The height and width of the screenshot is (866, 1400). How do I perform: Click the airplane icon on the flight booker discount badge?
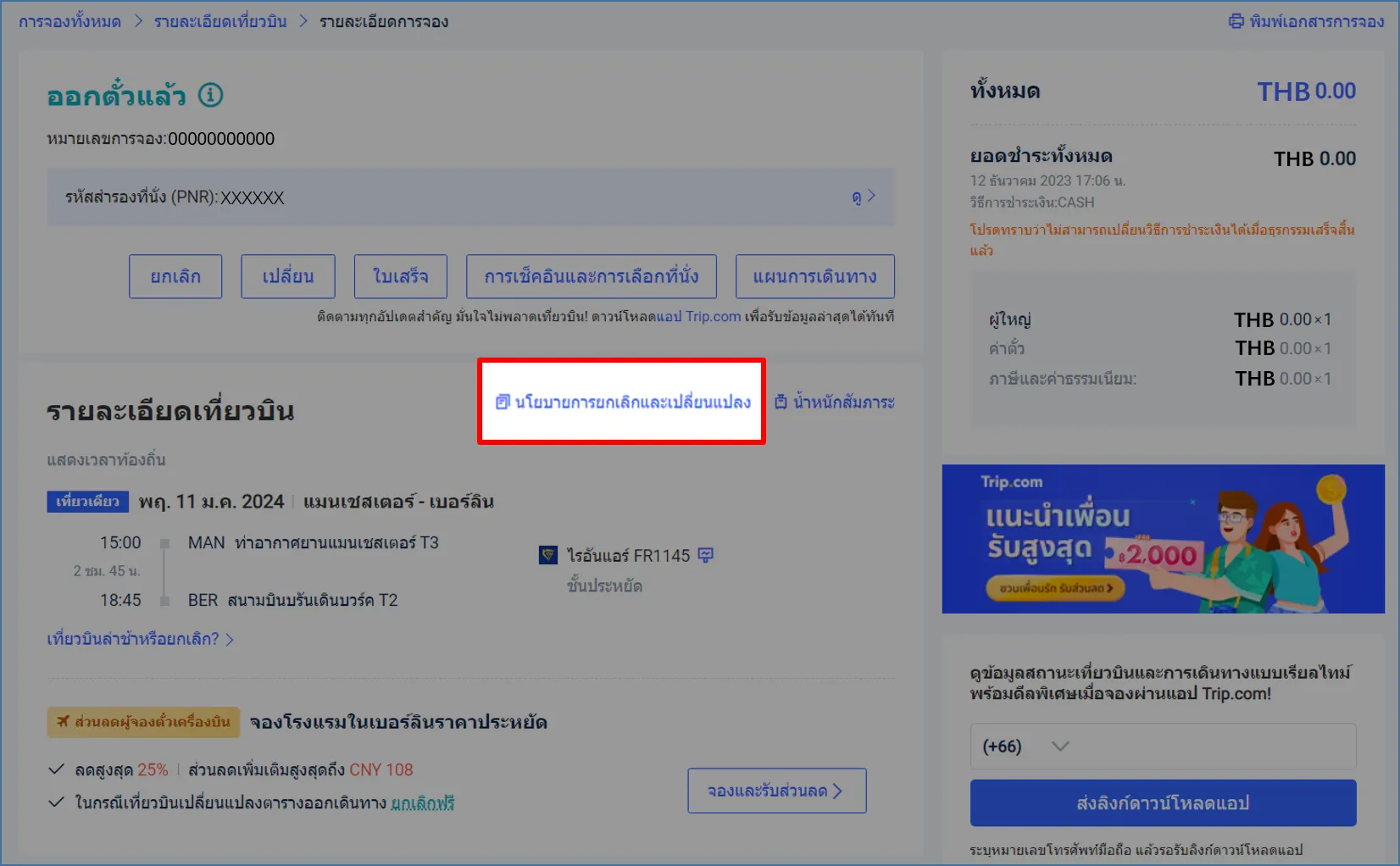(x=63, y=722)
